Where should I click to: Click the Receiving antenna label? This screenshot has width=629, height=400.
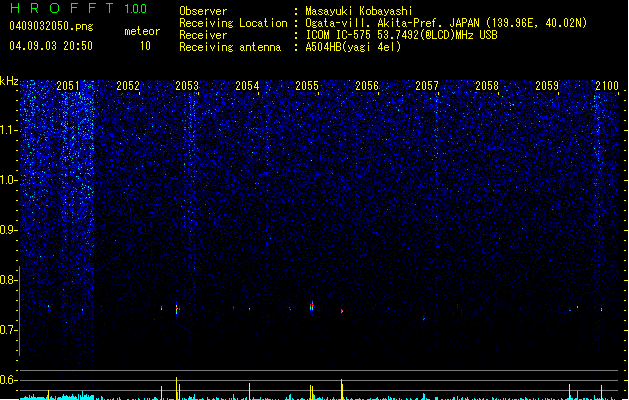(230, 47)
